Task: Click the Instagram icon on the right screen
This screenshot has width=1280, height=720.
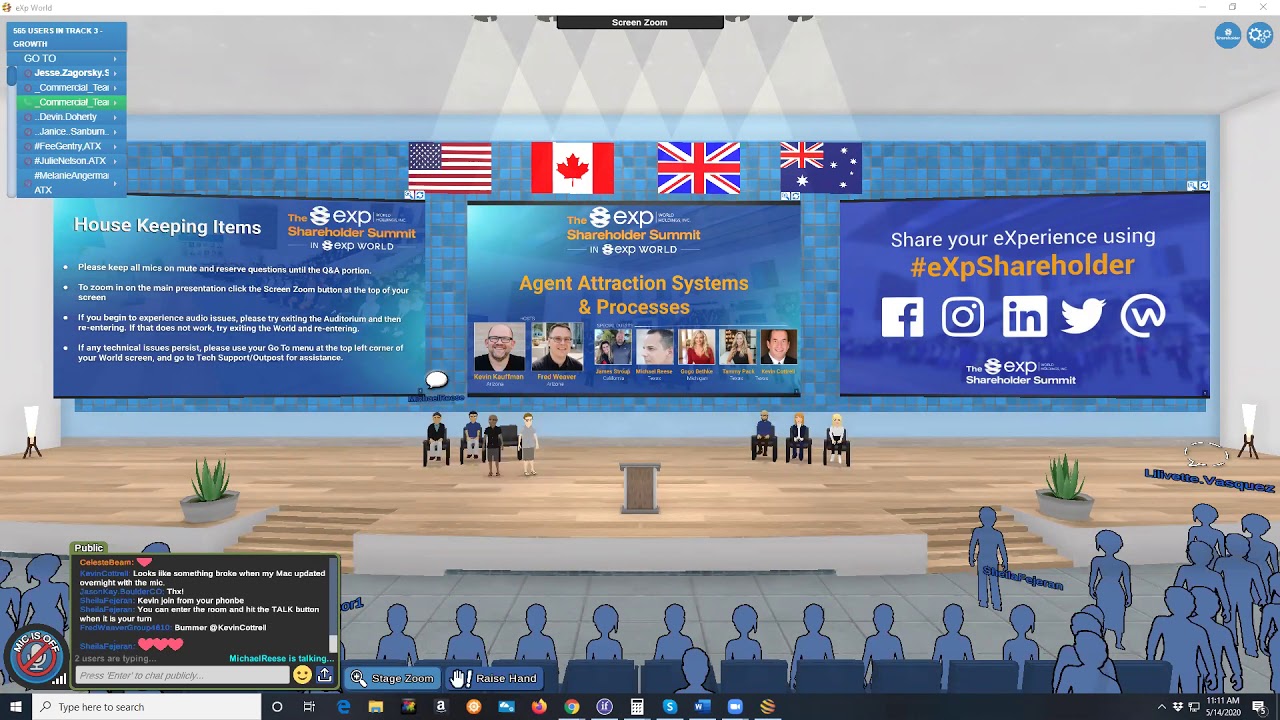Action: pyautogui.click(x=963, y=318)
